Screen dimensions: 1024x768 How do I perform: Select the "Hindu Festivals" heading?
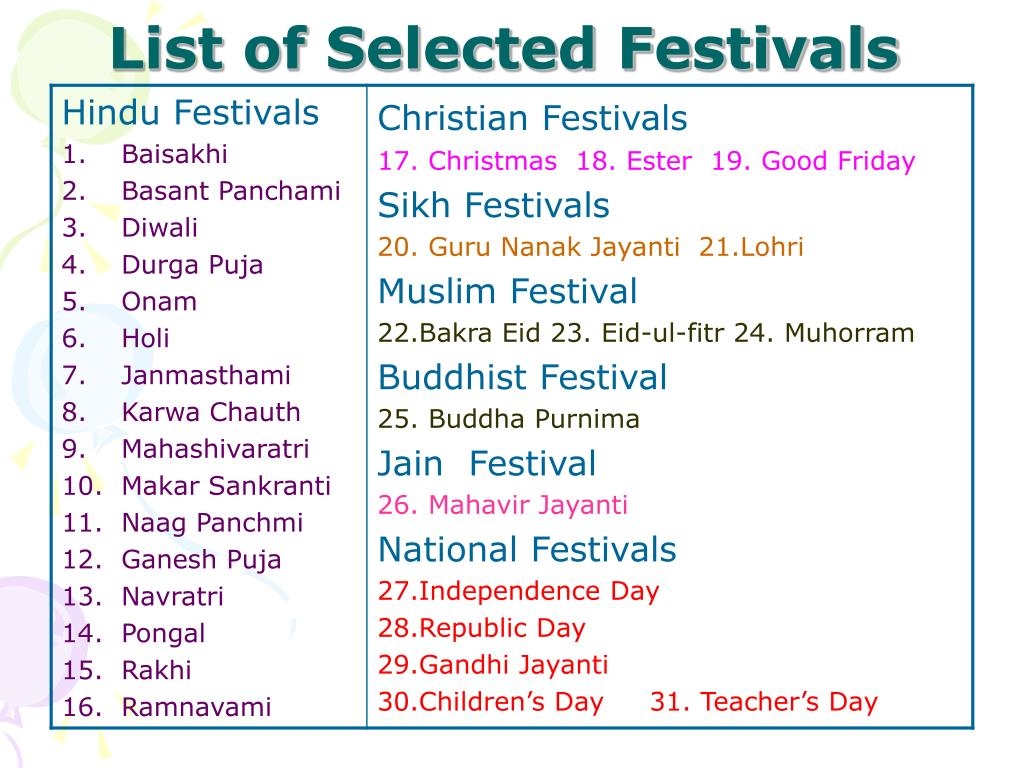point(190,113)
